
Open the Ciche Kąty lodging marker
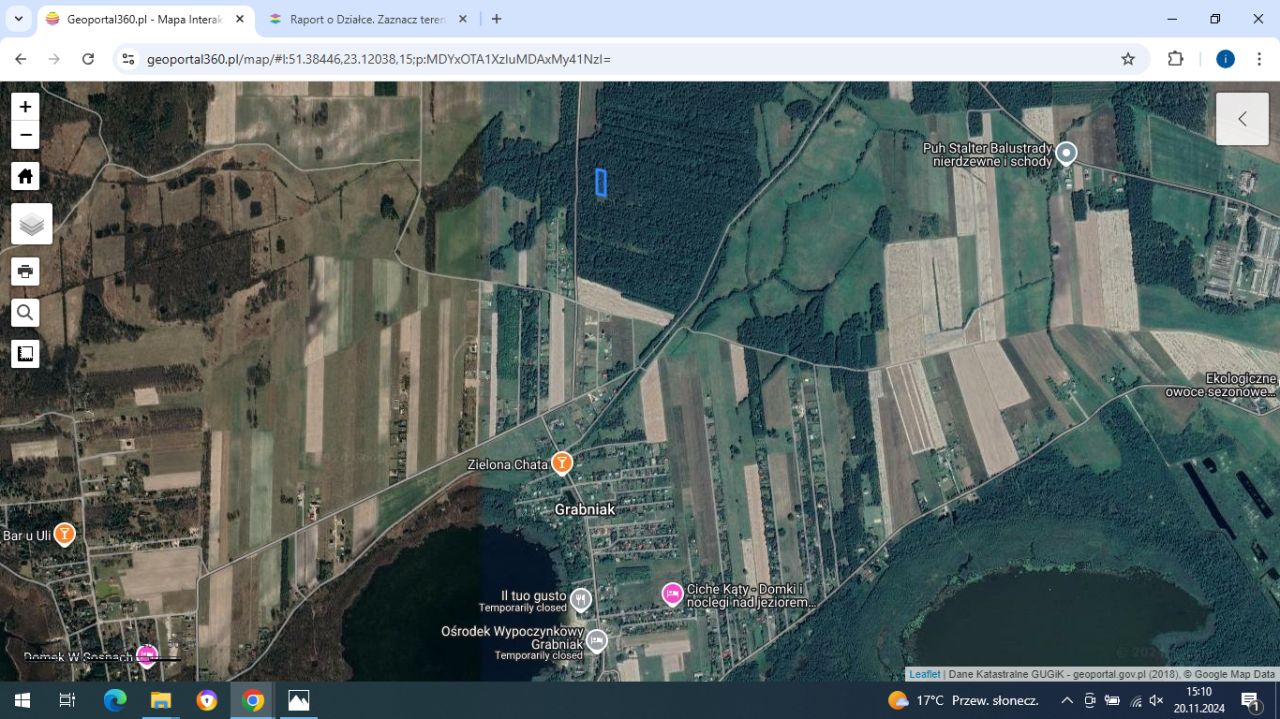click(671, 595)
